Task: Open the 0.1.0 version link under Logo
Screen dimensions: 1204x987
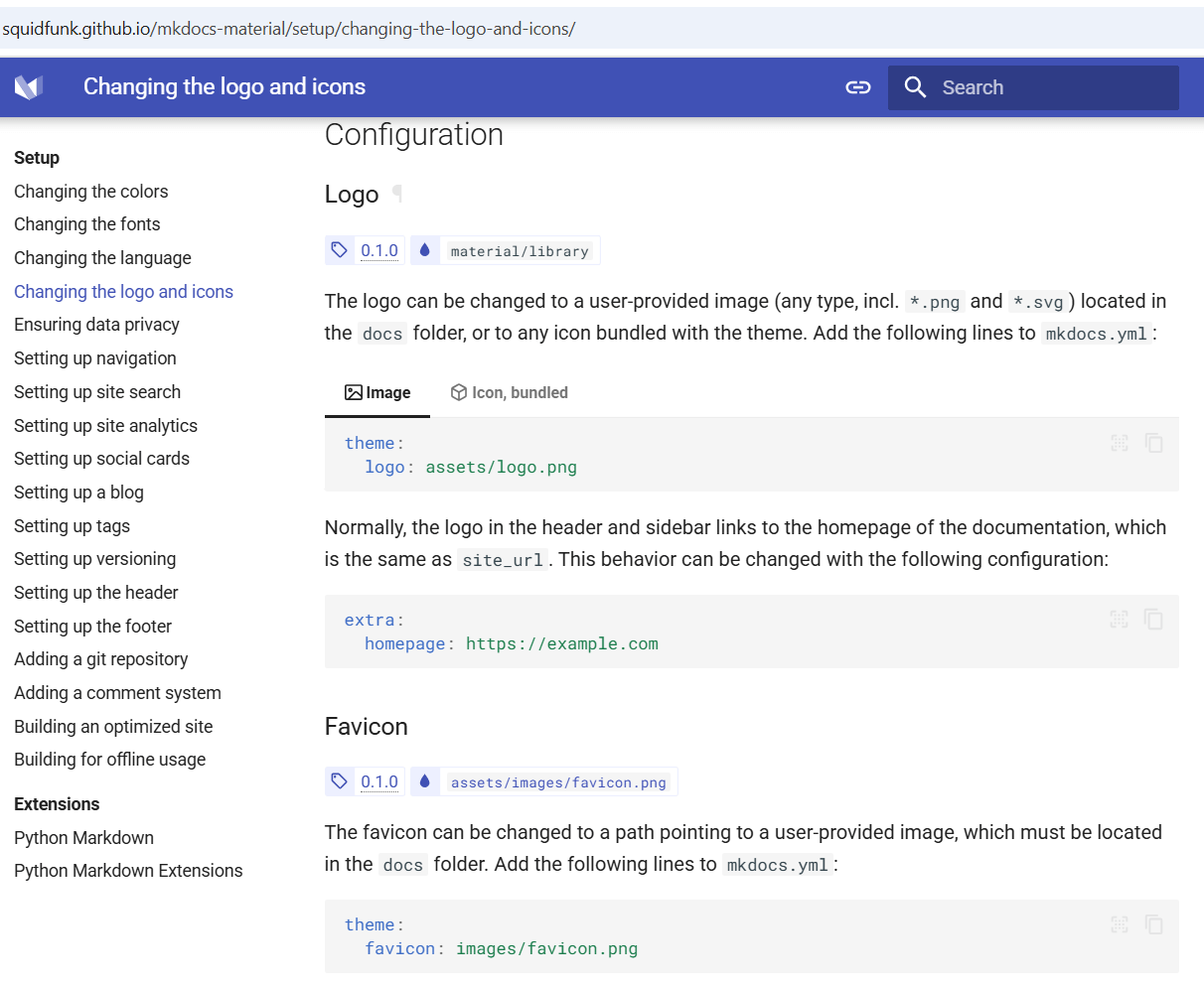Action: pyautogui.click(x=379, y=250)
